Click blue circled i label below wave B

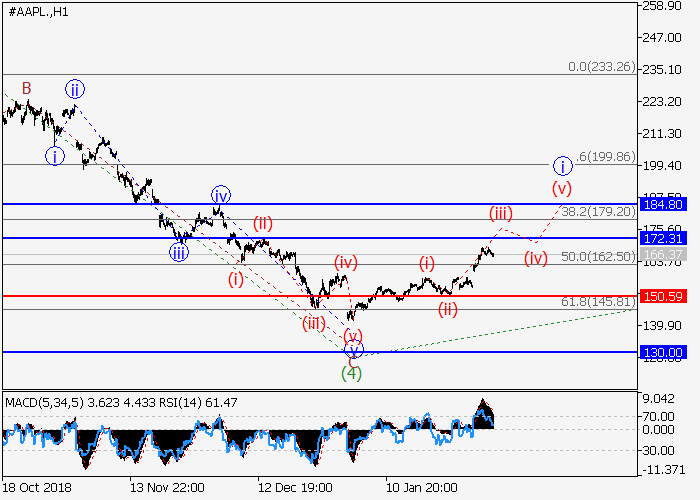click(x=55, y=156)
